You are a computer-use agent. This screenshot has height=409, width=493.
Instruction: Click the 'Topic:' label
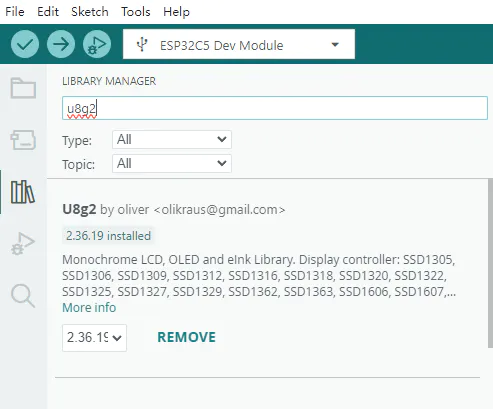click(x=78, y=164)
